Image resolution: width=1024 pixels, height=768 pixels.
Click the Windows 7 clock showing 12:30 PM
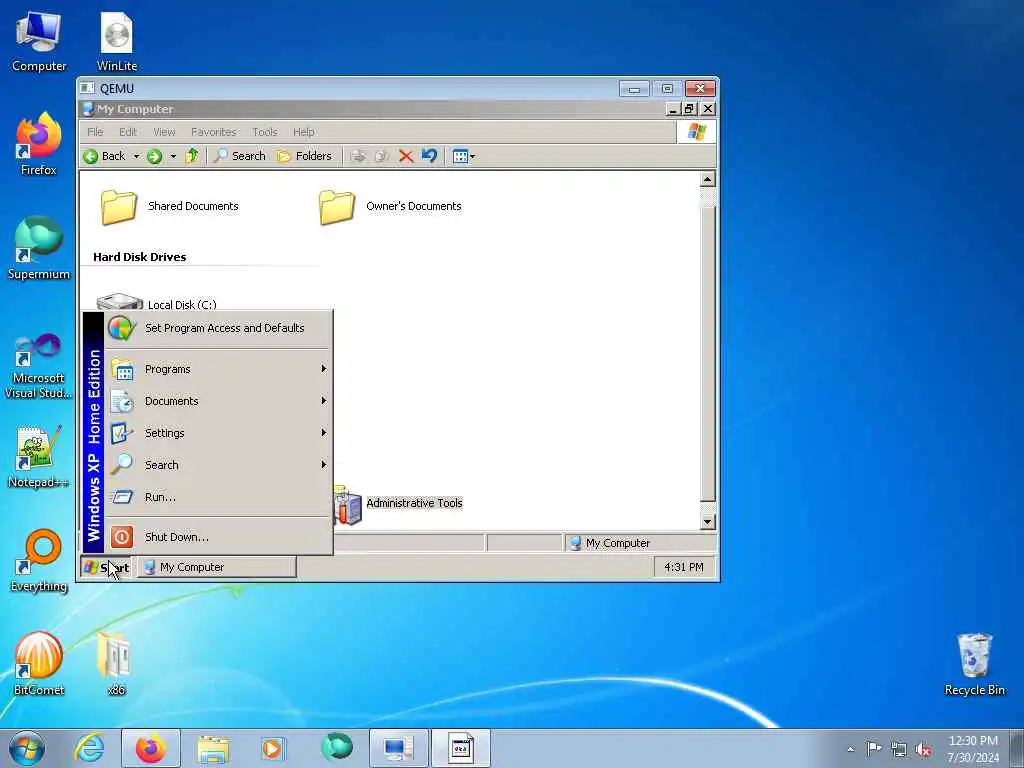point(973,749)
